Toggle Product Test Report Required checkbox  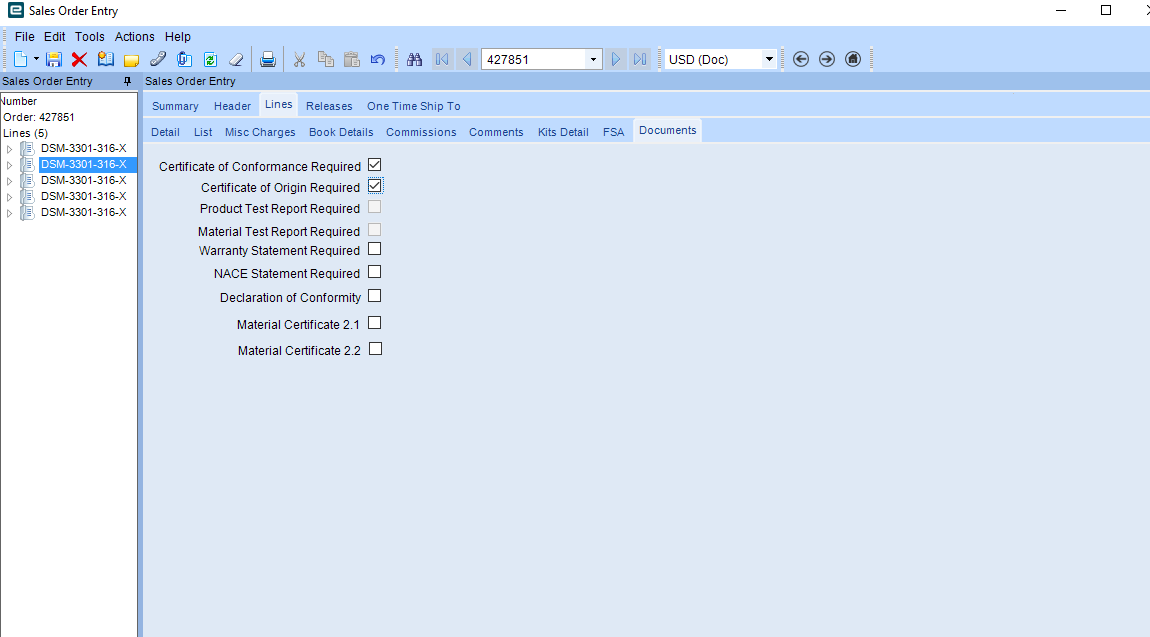click(375, 207)
